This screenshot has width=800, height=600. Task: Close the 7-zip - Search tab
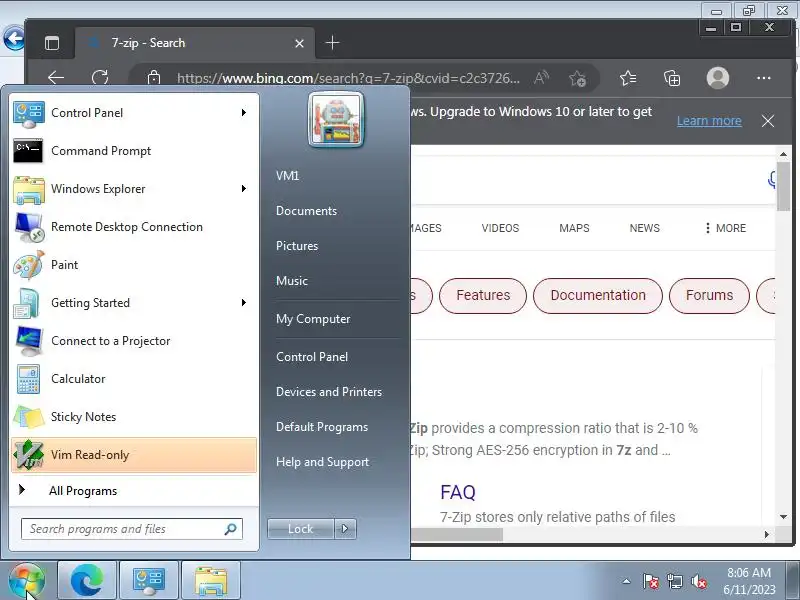click(299, 43)
